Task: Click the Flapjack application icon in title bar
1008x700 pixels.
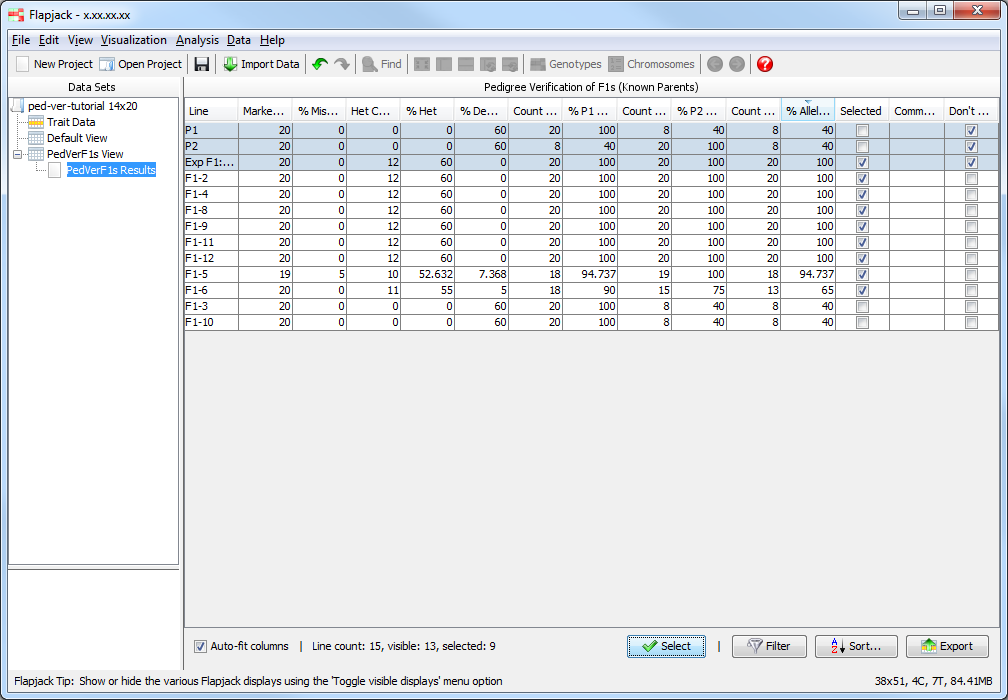Action: pos(16,15)
